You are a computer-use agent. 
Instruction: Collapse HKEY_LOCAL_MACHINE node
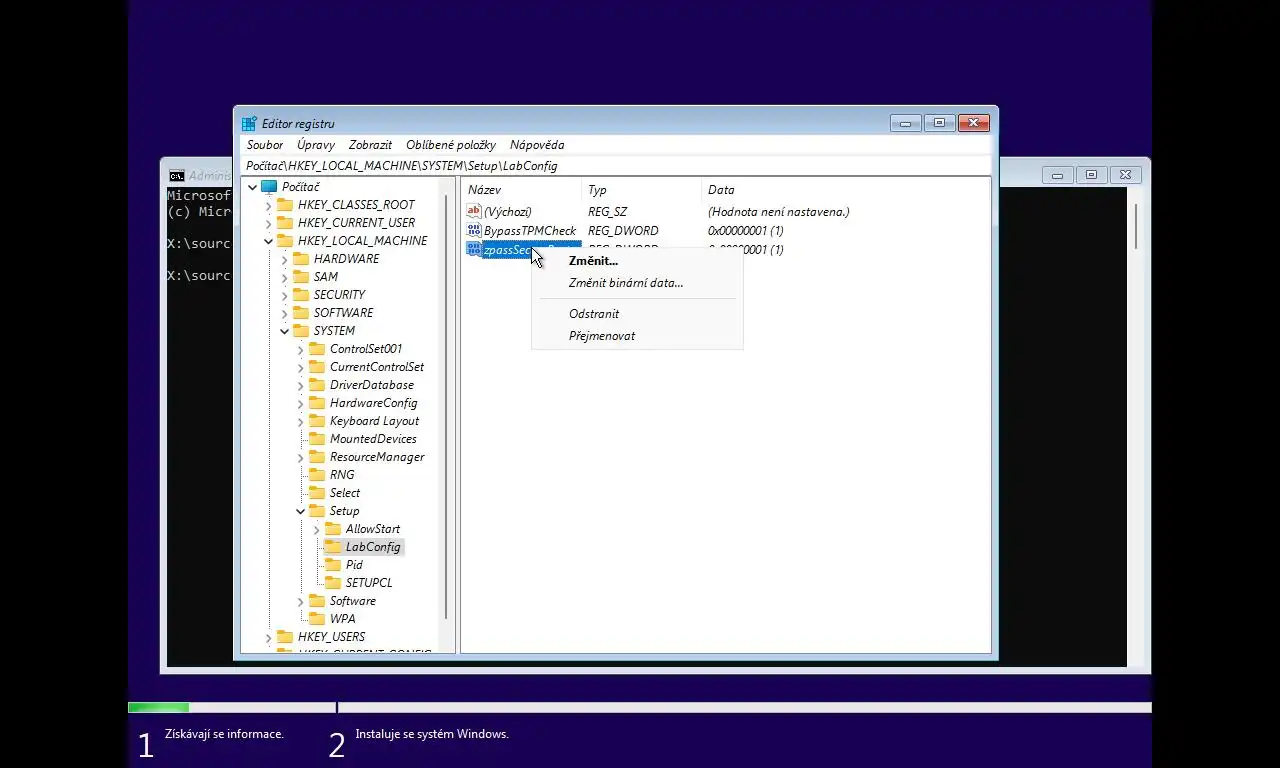tap(269, 241)
